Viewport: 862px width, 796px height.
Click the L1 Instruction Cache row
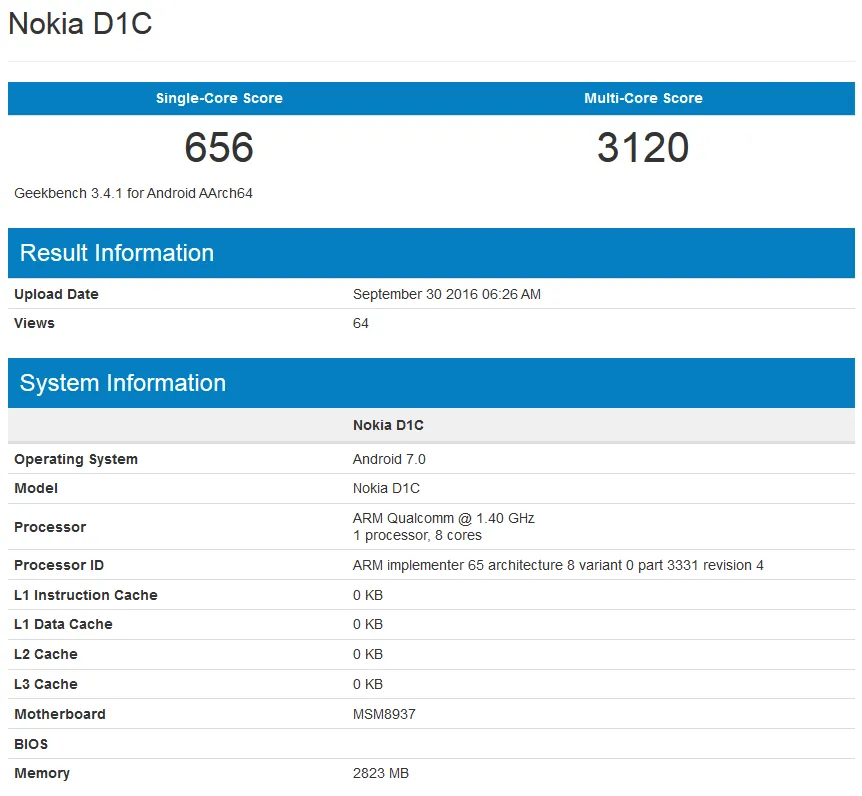click(x=86, y=594)
